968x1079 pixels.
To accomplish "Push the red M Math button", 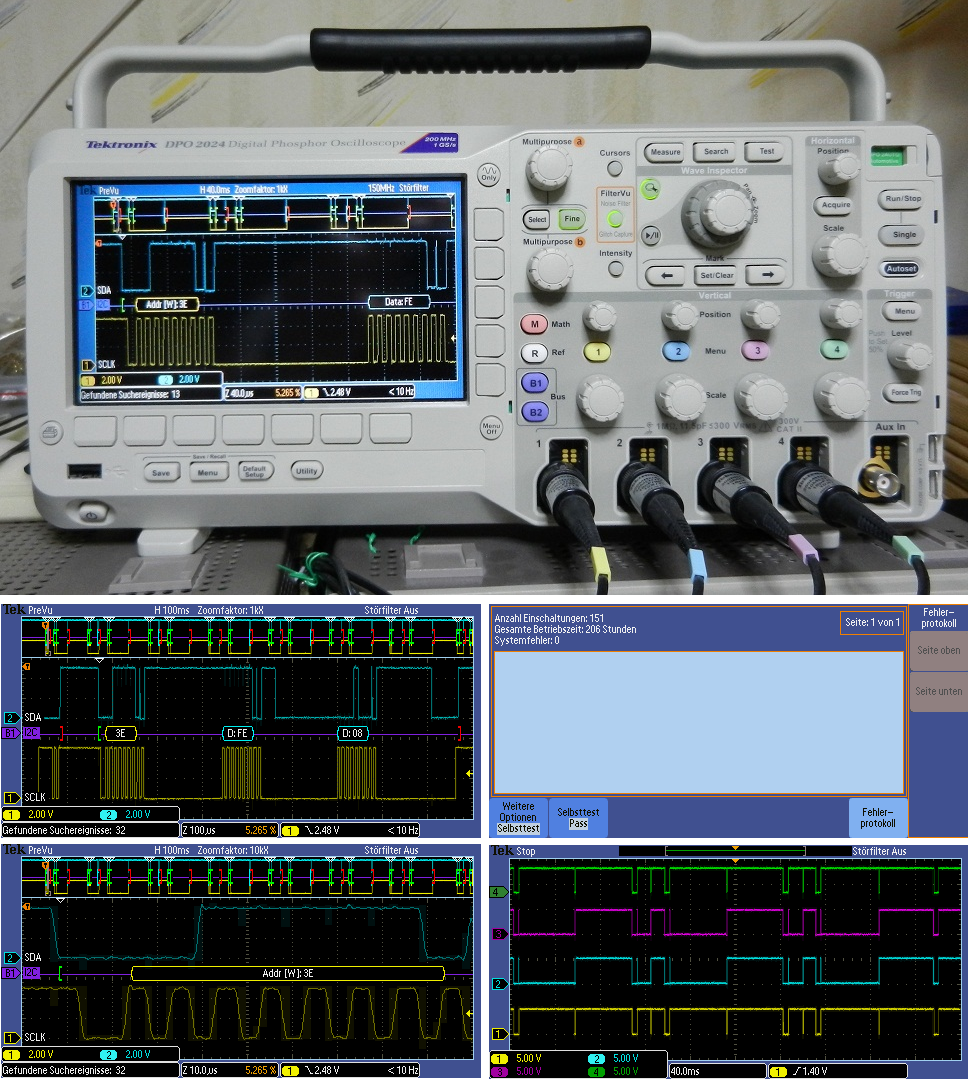I will [x=535, y=324].
